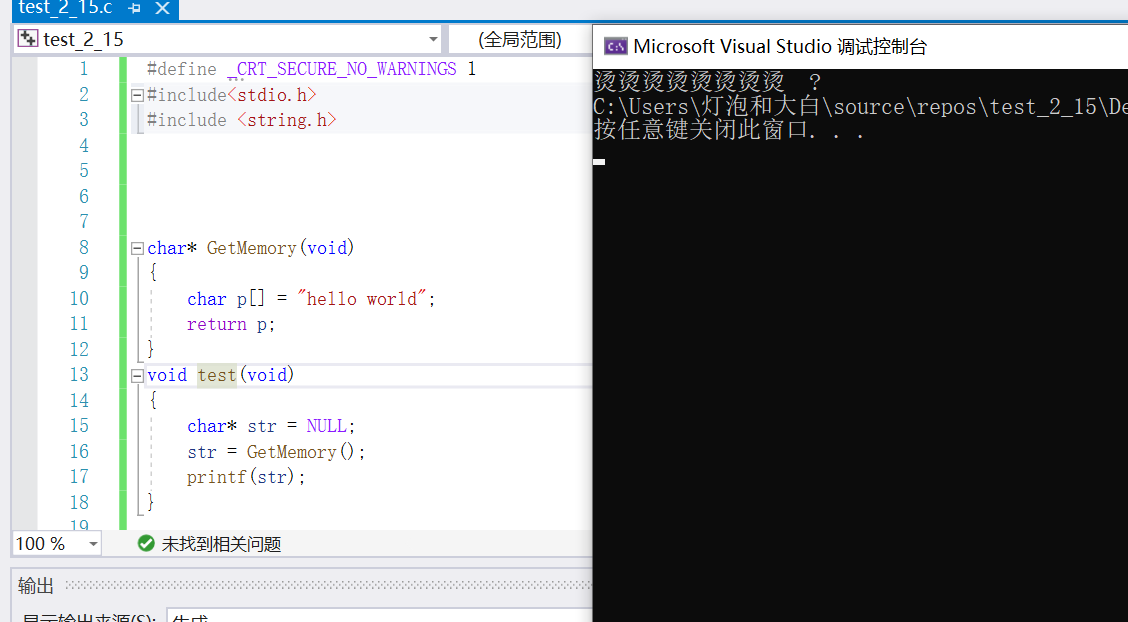Viewport: 1128px width, 622px height.
Task: Open the test_2_15 project scope dropdown
Action: point(434,39)
